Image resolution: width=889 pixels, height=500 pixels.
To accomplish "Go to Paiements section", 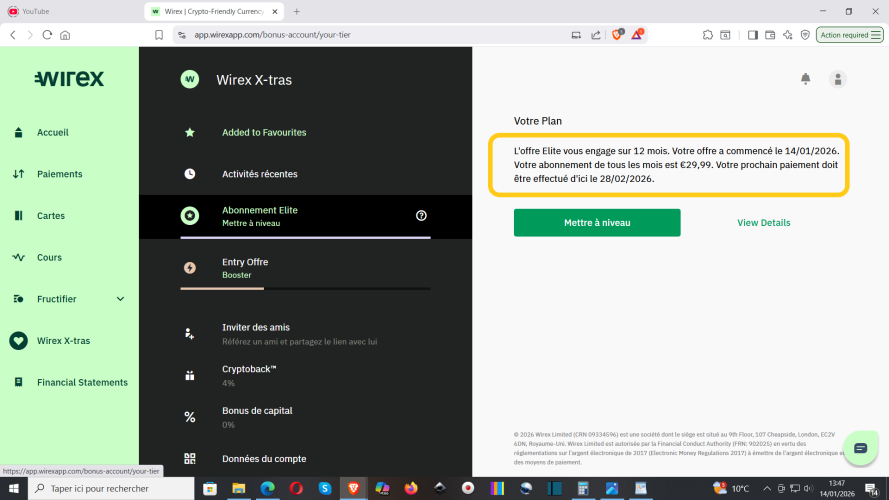I will tap(60, 174).
